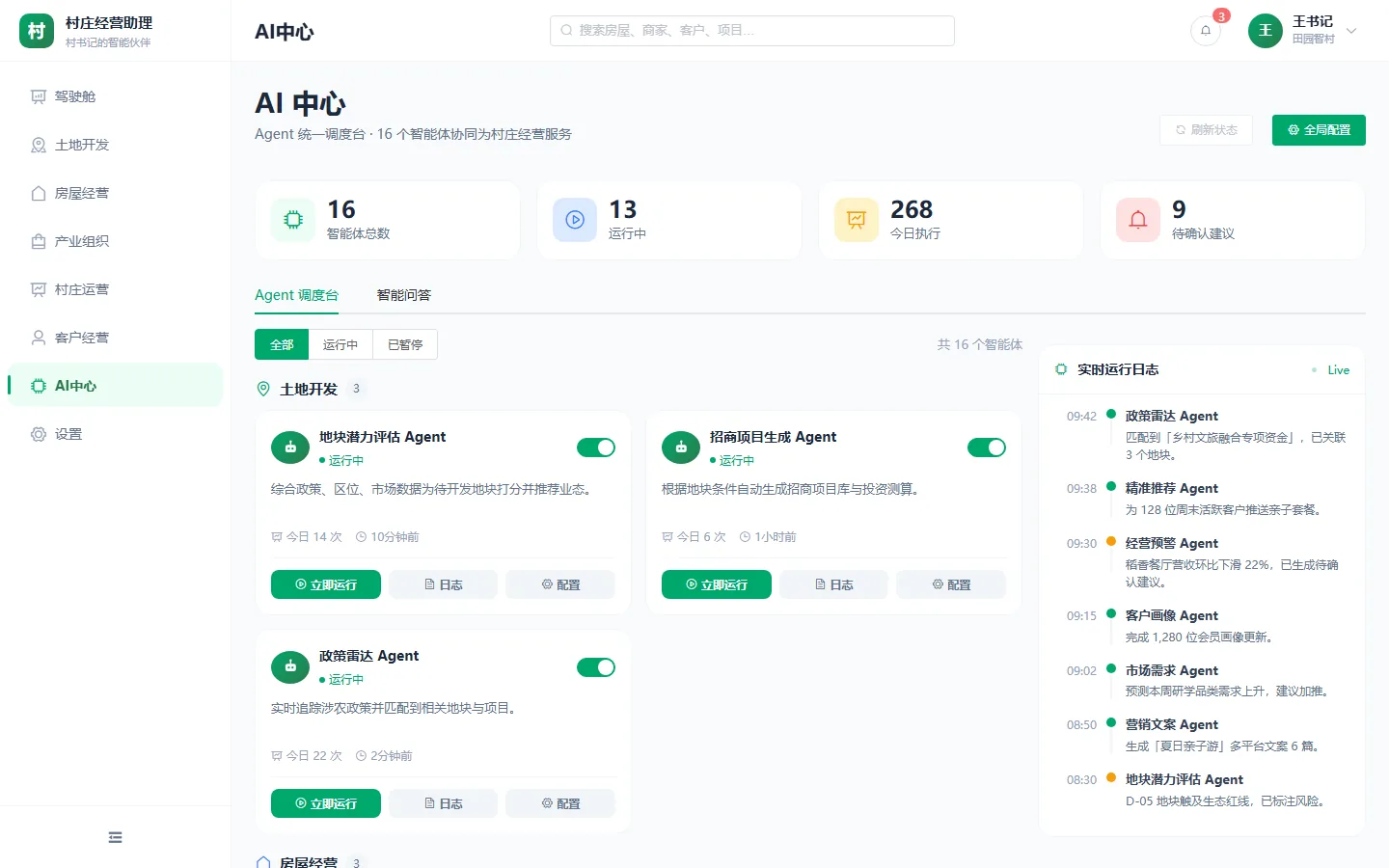Image resolution: width=1389 pixels, height=868 pixels.
Task: Click the 智能体总数 chip icon
Action: pyautogui.click(x=293, y=220)
